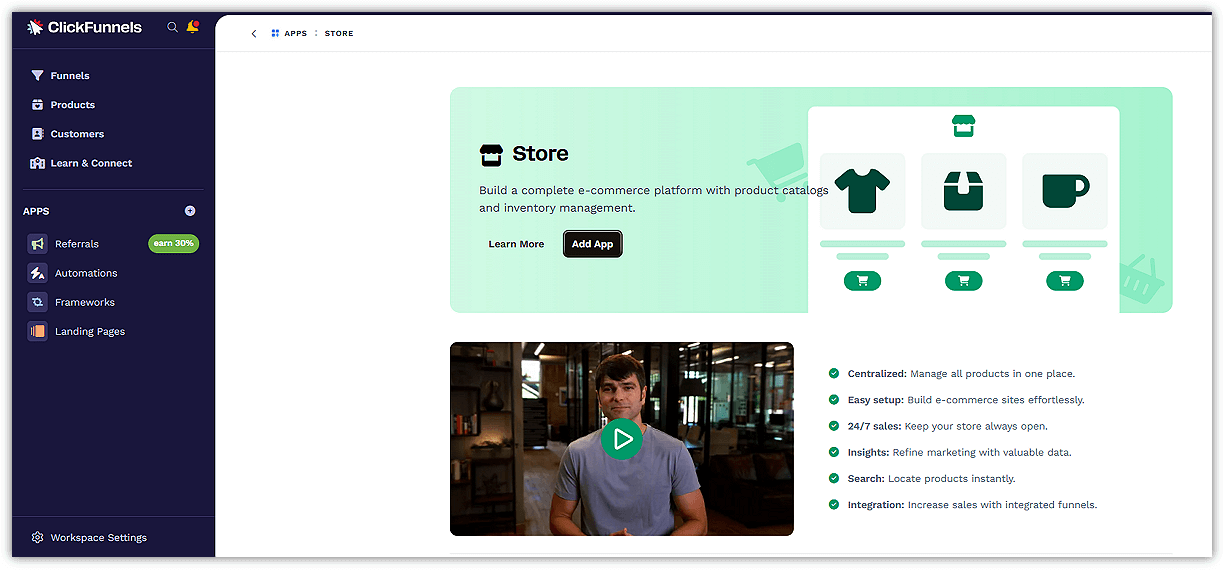Click checkmark next to Integration
The height and width of the screenshot is (570, 1225).
[x=833, y=505]
